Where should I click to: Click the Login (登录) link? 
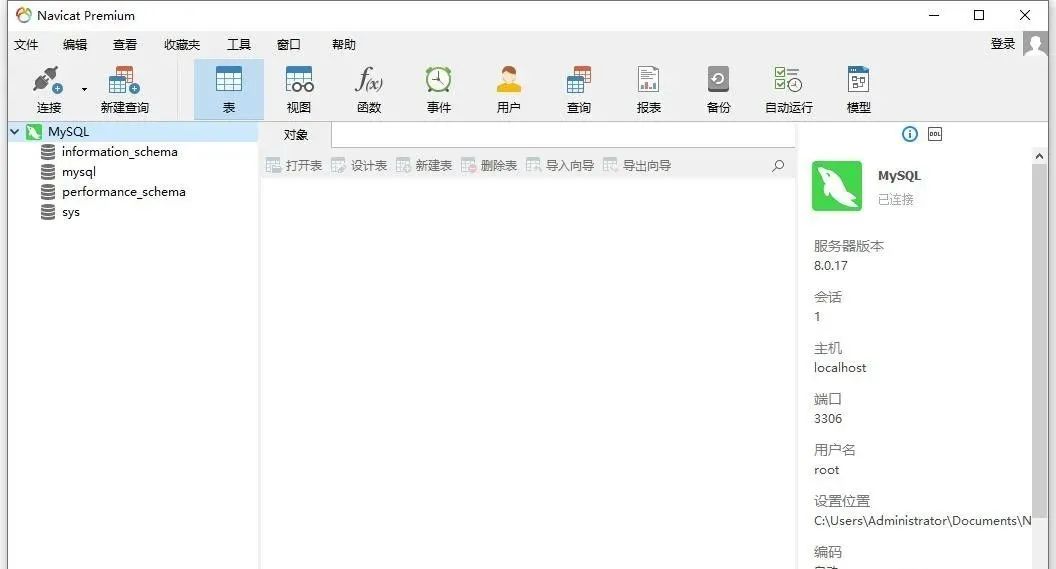[x=1003, y=44]
